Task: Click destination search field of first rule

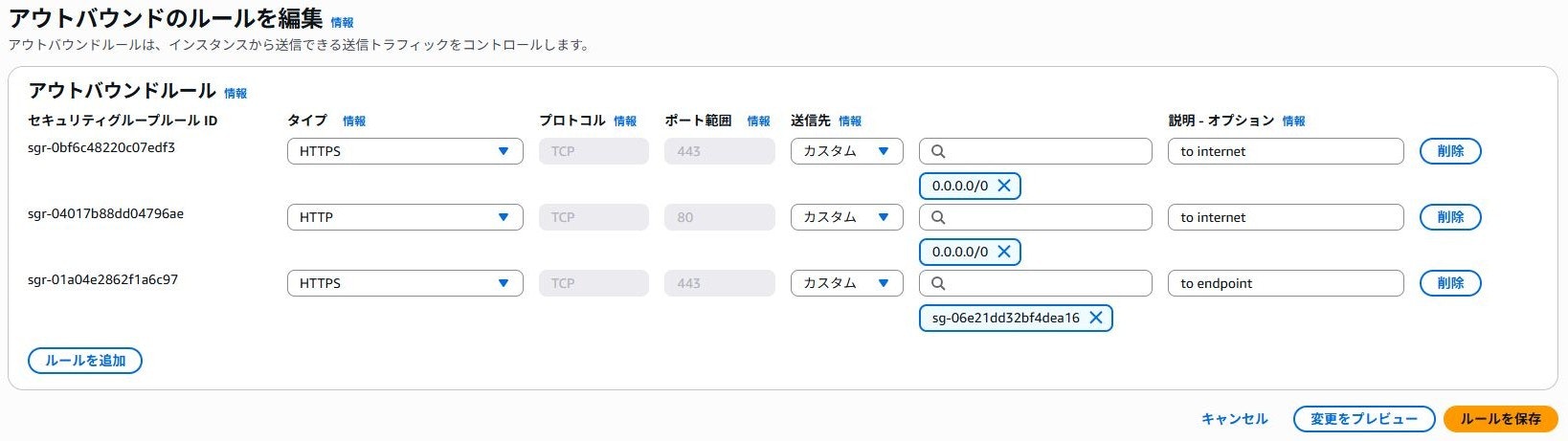Action: pyautogui.click(x=1036, y=151)
